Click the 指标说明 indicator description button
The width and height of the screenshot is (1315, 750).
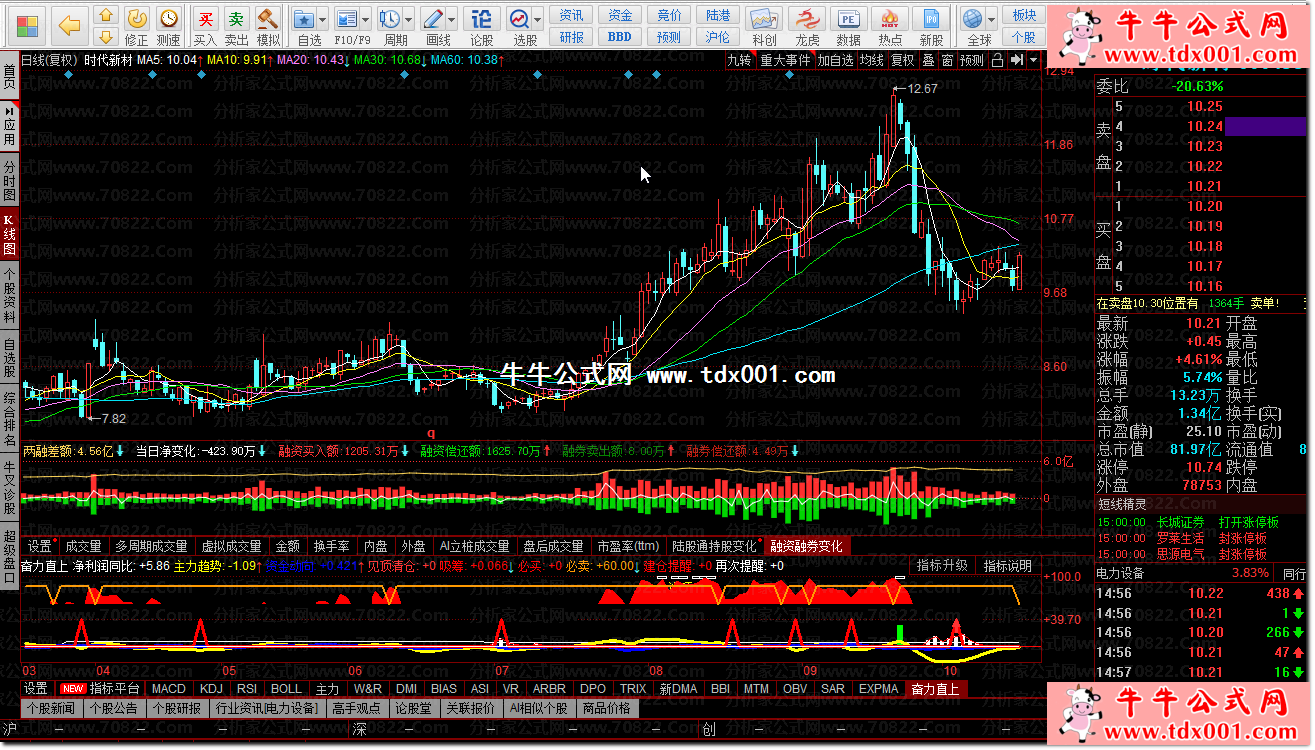pyautogui.click(x=1007, y=566)
